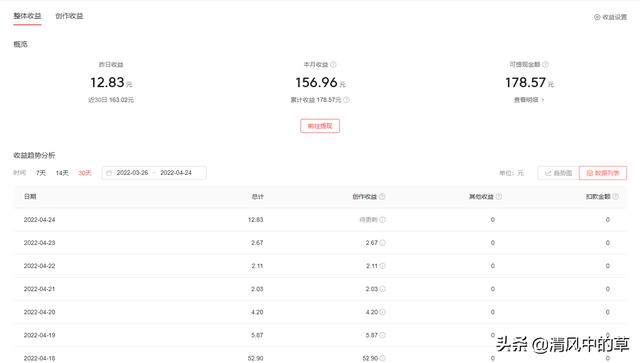The height and width of the screenshot is (363, 640).
Task: Click the 本月收益 156.96 amount
Action: 317,82
